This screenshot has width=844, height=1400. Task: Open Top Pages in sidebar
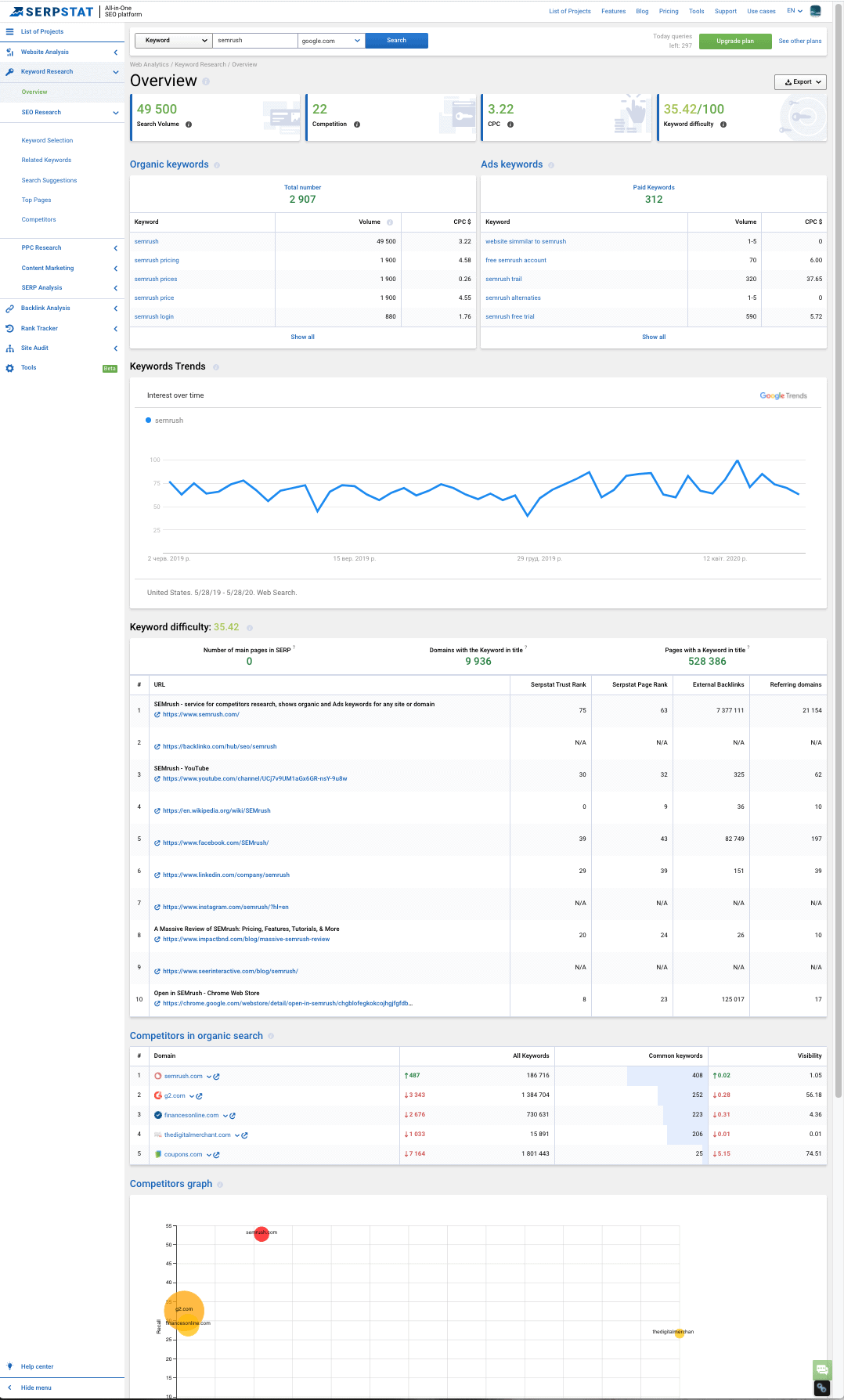pyautogui.click(x=36, y=200)
